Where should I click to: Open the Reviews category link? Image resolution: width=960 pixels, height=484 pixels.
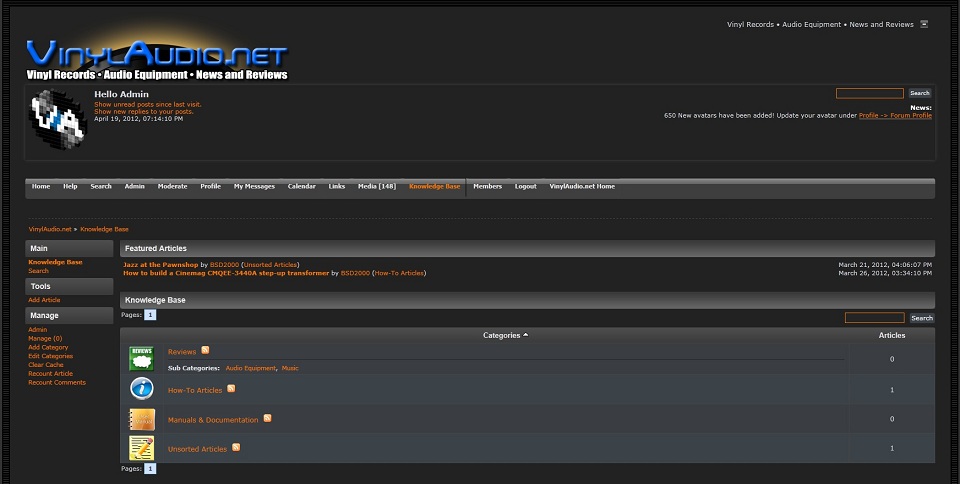(182, 352)
